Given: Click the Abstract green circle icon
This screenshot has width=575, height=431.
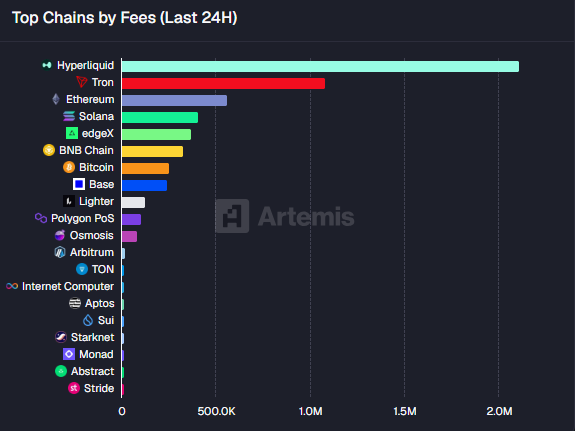Looking at the screenshot, I should click(61, 371).
